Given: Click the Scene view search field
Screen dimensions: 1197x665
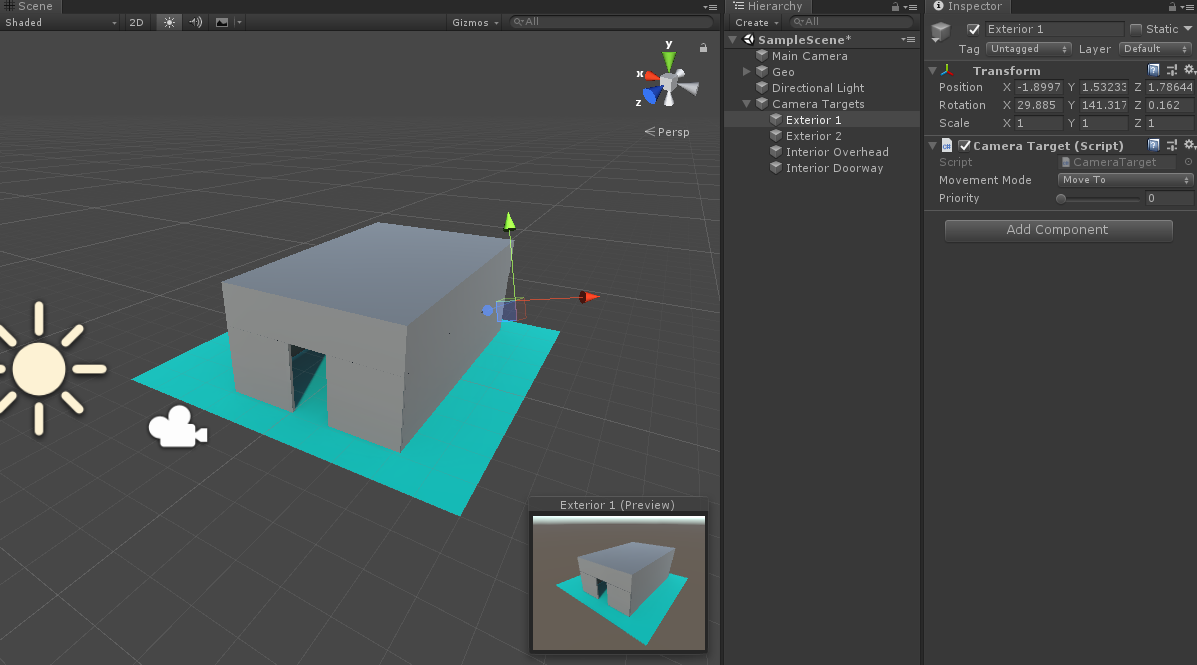Looking at the screenshot, I should (611, 22).
